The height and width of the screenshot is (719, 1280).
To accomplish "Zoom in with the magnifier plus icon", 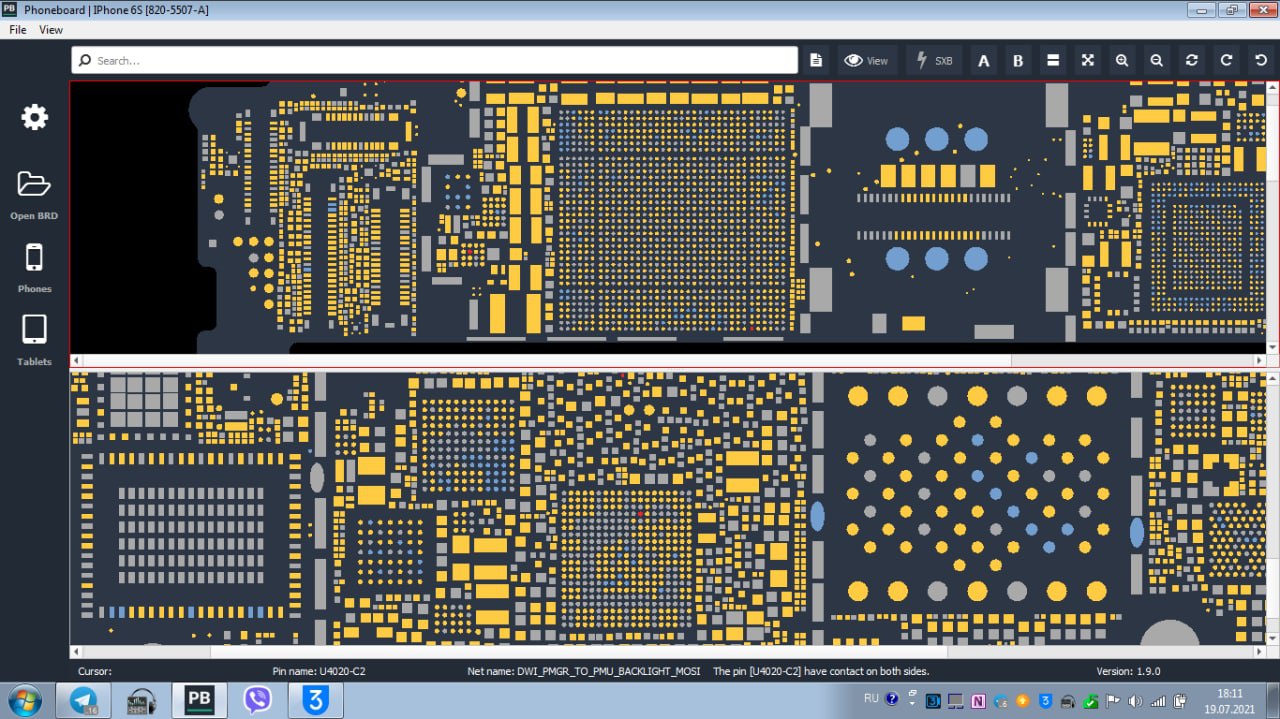I will tap(1122, 60).
